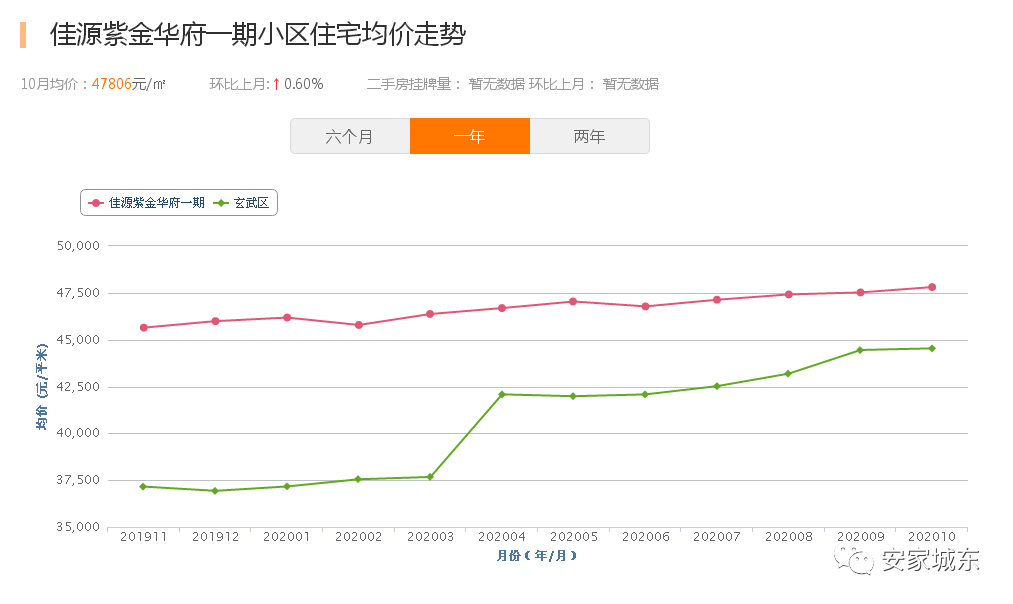This screenshot has height=604, width=1013.
Task: Click the 0.60% month-over-month value
Action: tap(304, 84)
